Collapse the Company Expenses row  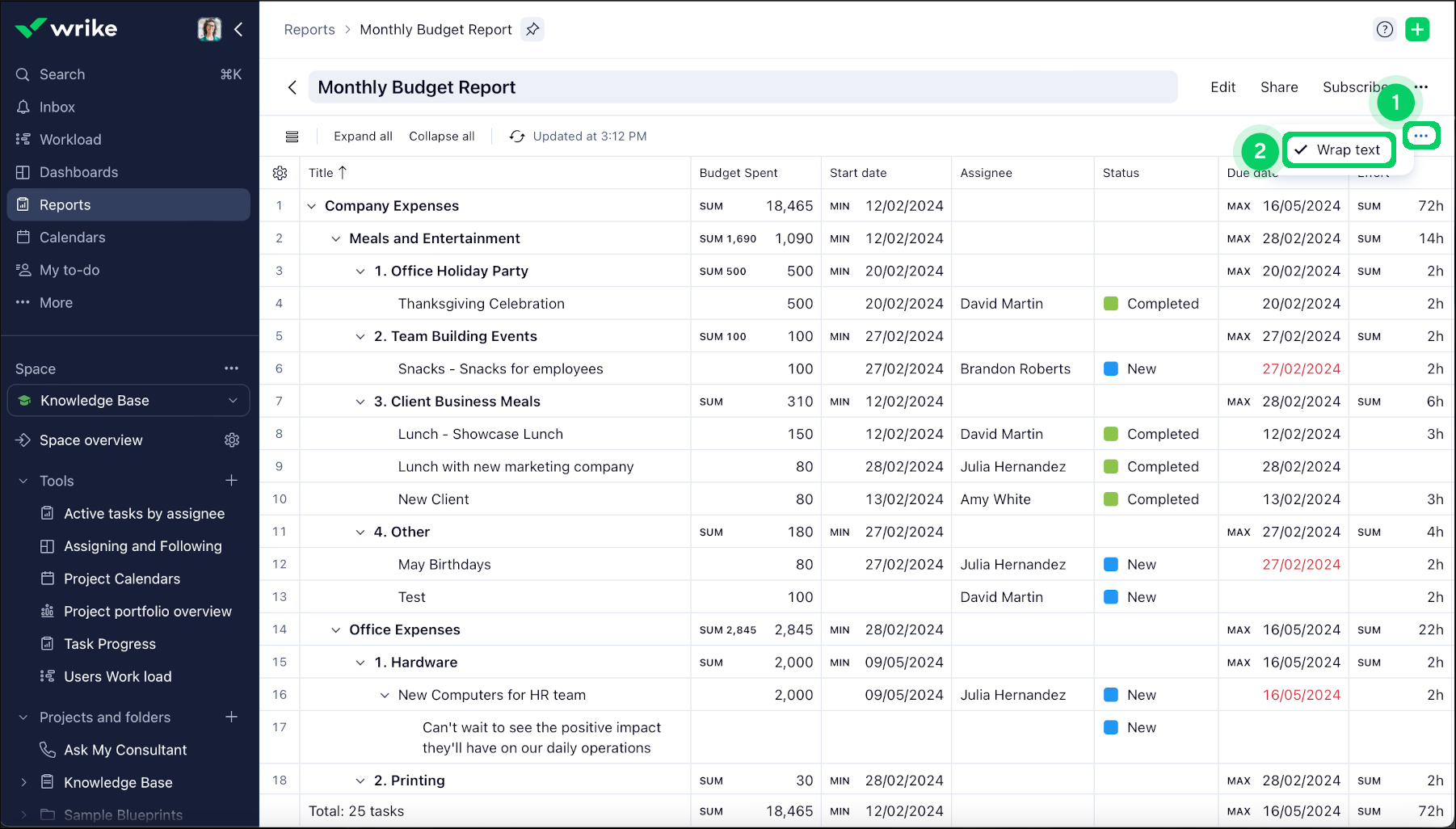[x=311, y=206]
